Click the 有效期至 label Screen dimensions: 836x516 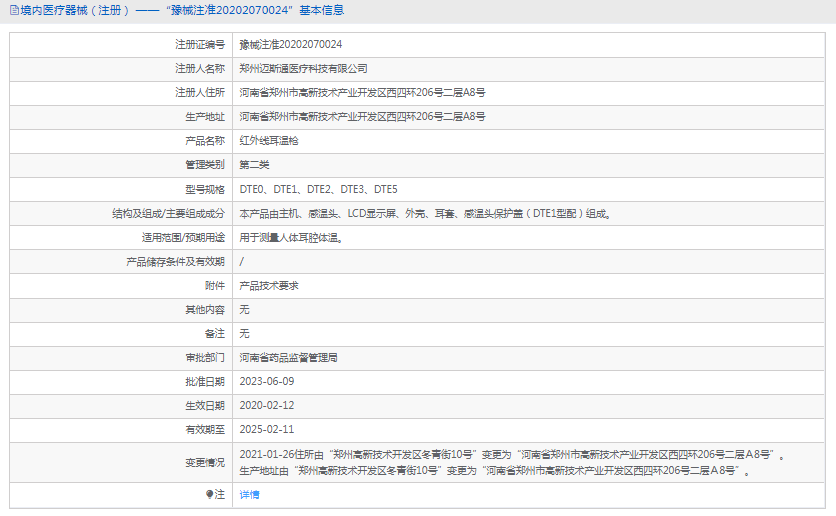pos(205,430)
